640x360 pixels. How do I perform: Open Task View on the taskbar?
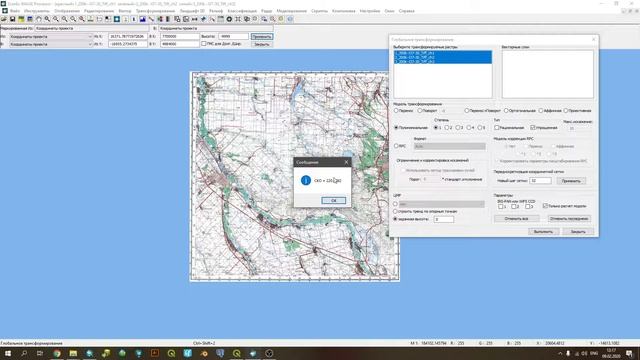40,353
